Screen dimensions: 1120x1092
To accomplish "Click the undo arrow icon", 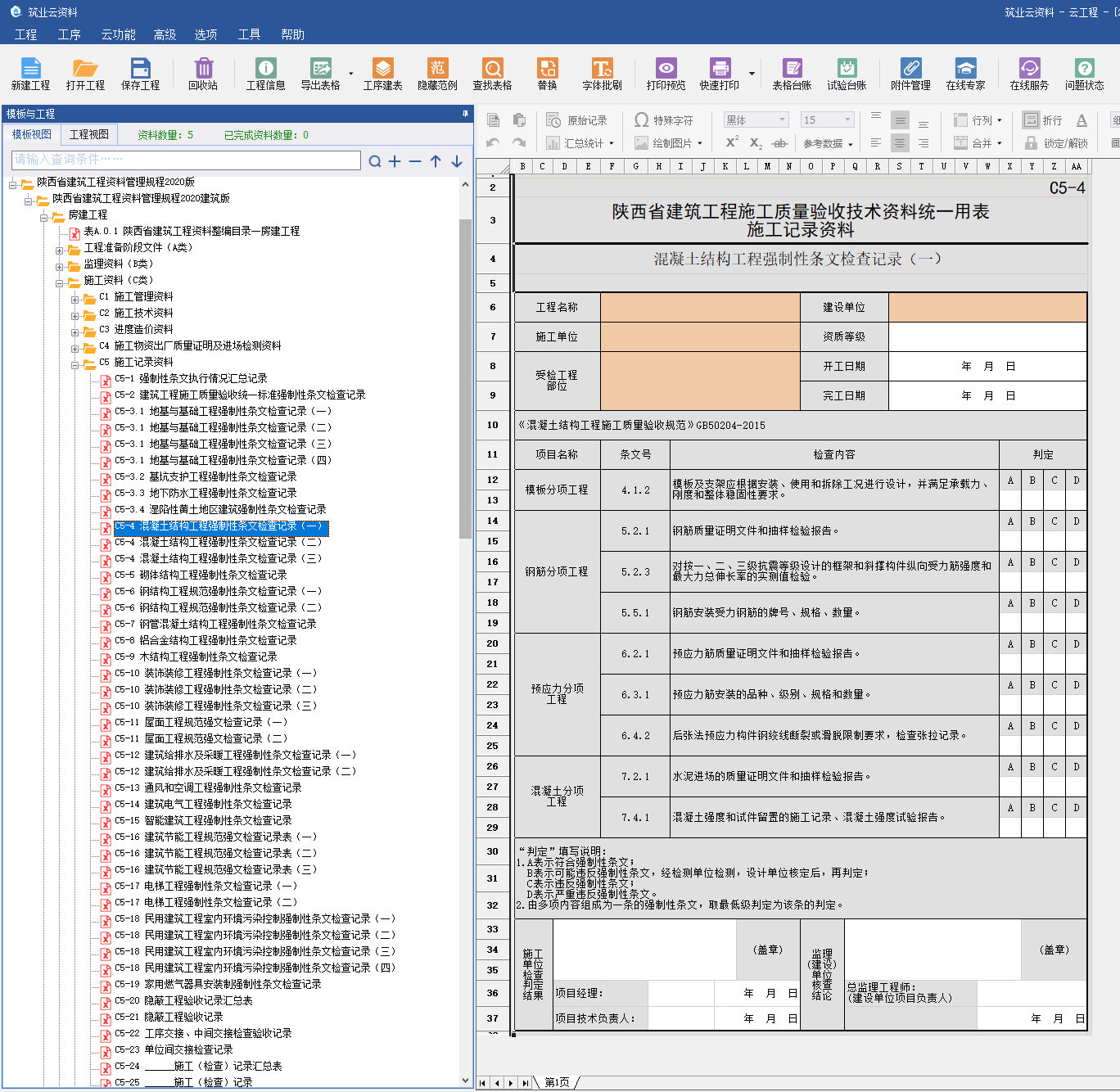I will point(493,143).
